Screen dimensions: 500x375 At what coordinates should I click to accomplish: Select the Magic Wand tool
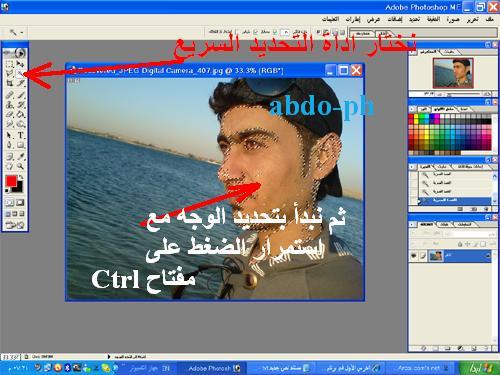(x=20, y=73)
